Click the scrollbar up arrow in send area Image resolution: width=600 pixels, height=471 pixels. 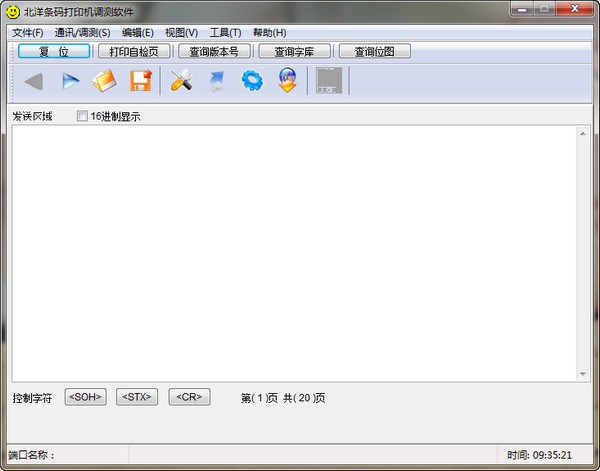coord(582,134)
